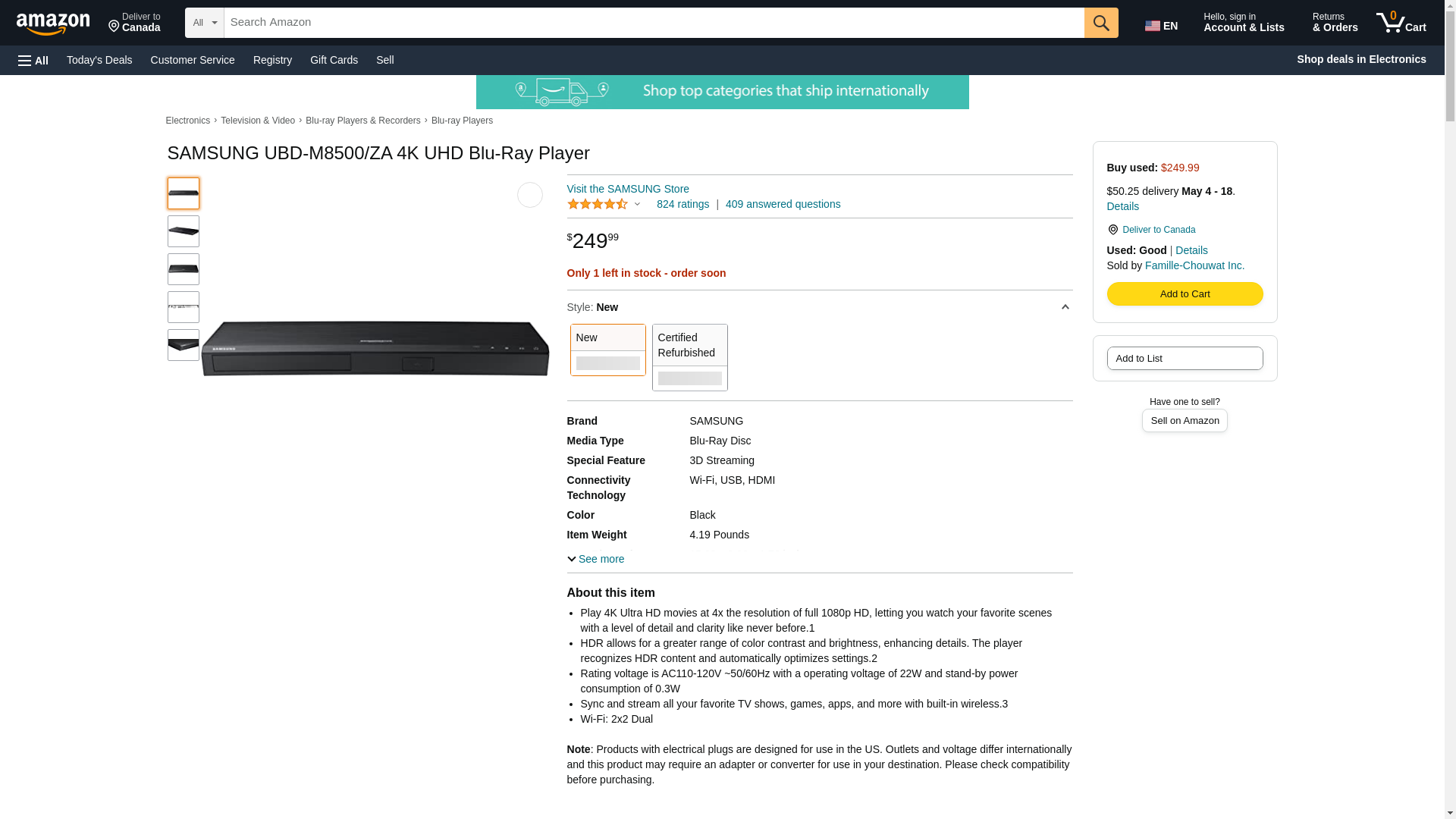The width and height of the screenshot is (1456, 819).
Task: Open Today's Deals in navigation
Action: [99, 60]
